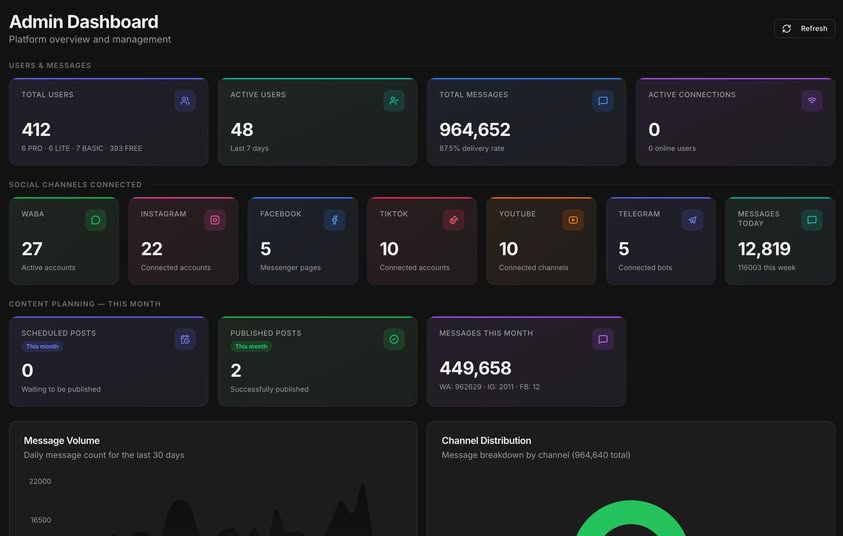Click 'WA: 962629 · IG: 2011 · FB: 12'
This screenshot has width=843, height=536.
489,387
